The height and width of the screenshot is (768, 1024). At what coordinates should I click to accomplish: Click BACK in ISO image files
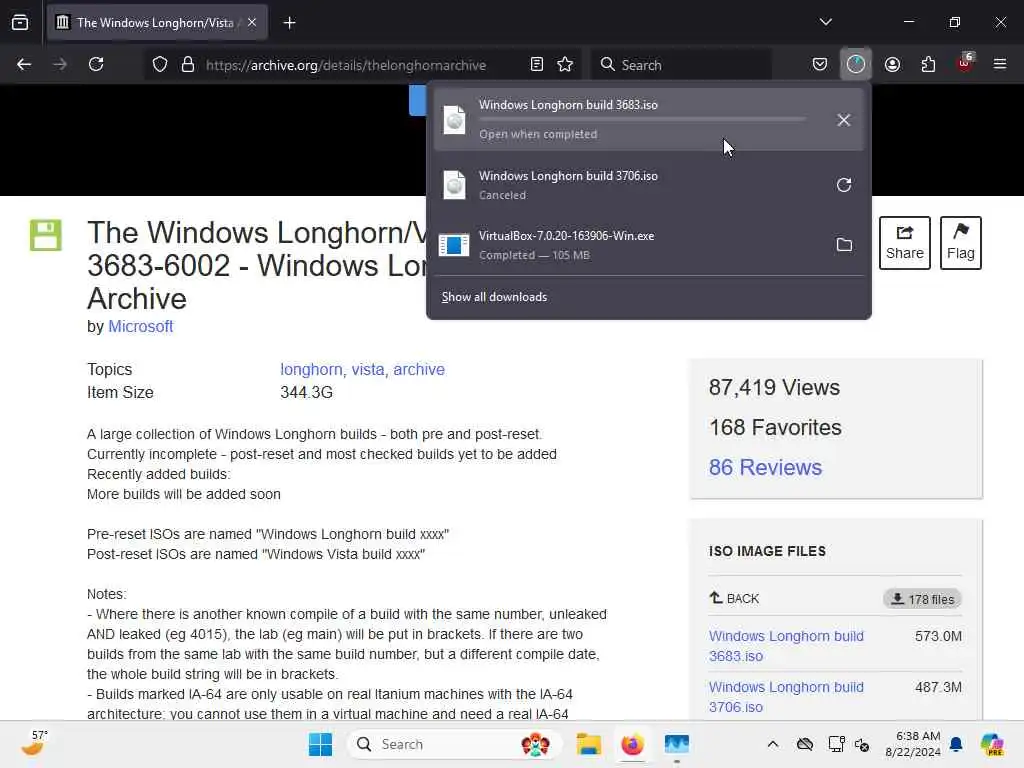[734, 598]
